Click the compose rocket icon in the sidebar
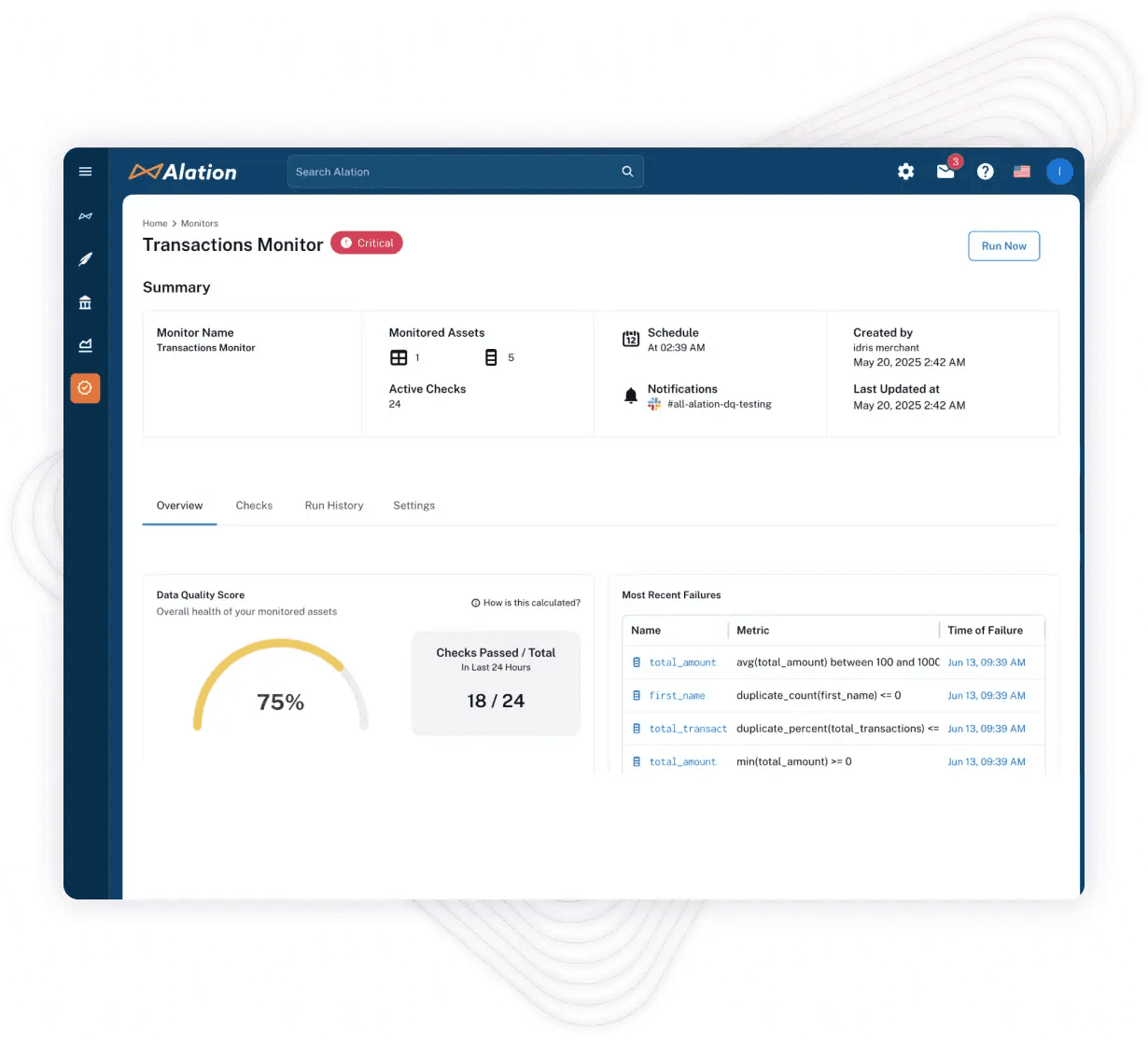This screenshot has height=1045, width=1148. click(85, 259)
